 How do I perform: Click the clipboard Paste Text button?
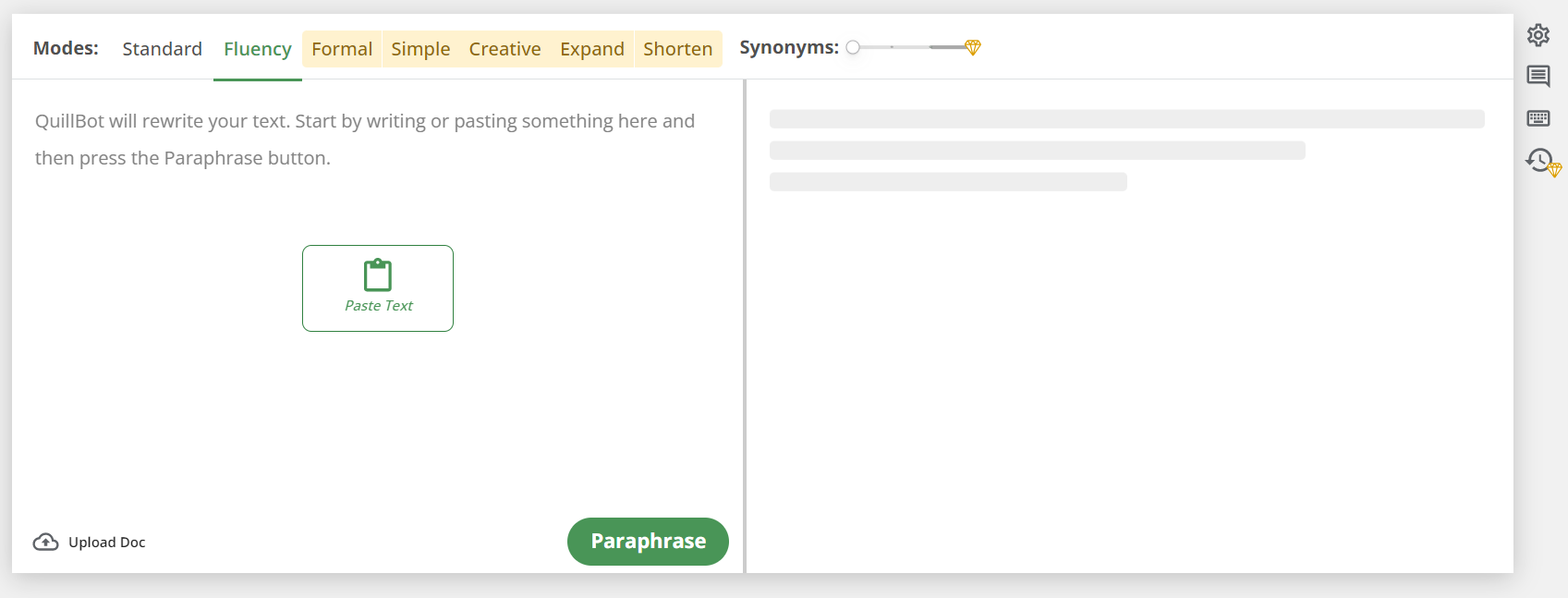[378, 288]
